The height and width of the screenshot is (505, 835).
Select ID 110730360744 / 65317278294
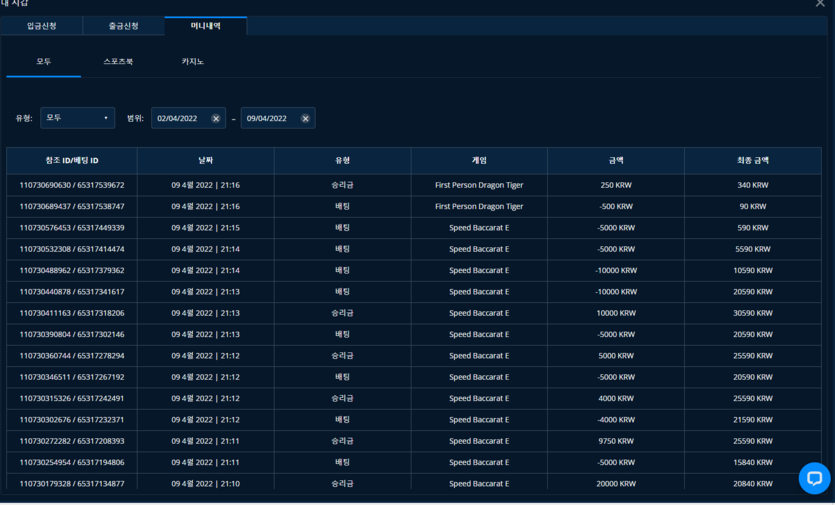[72, 356]
